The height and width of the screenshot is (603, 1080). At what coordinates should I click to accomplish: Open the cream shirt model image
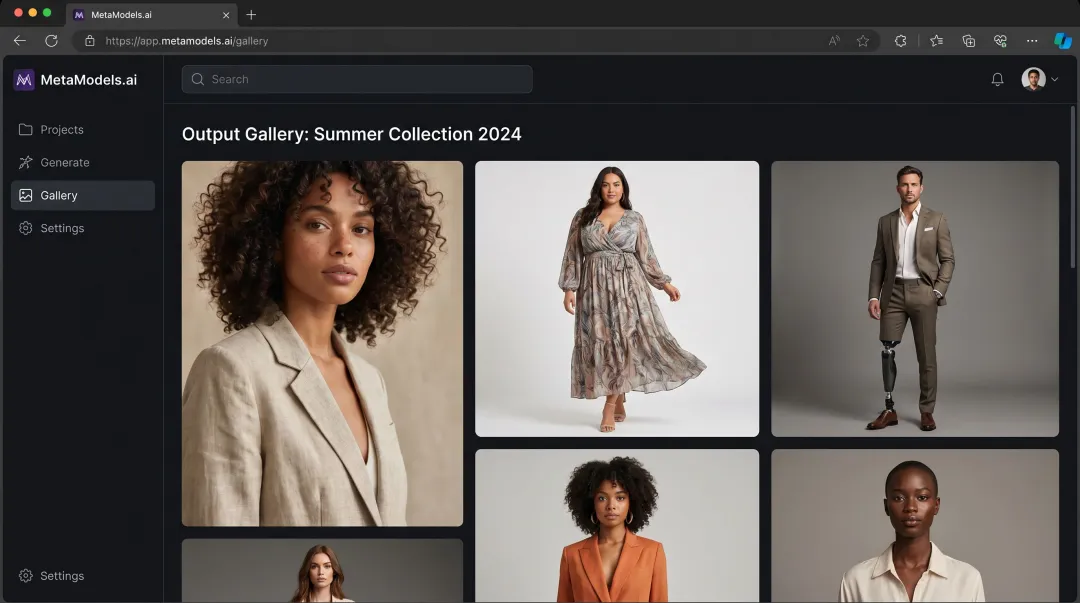[x=915, y=526]
